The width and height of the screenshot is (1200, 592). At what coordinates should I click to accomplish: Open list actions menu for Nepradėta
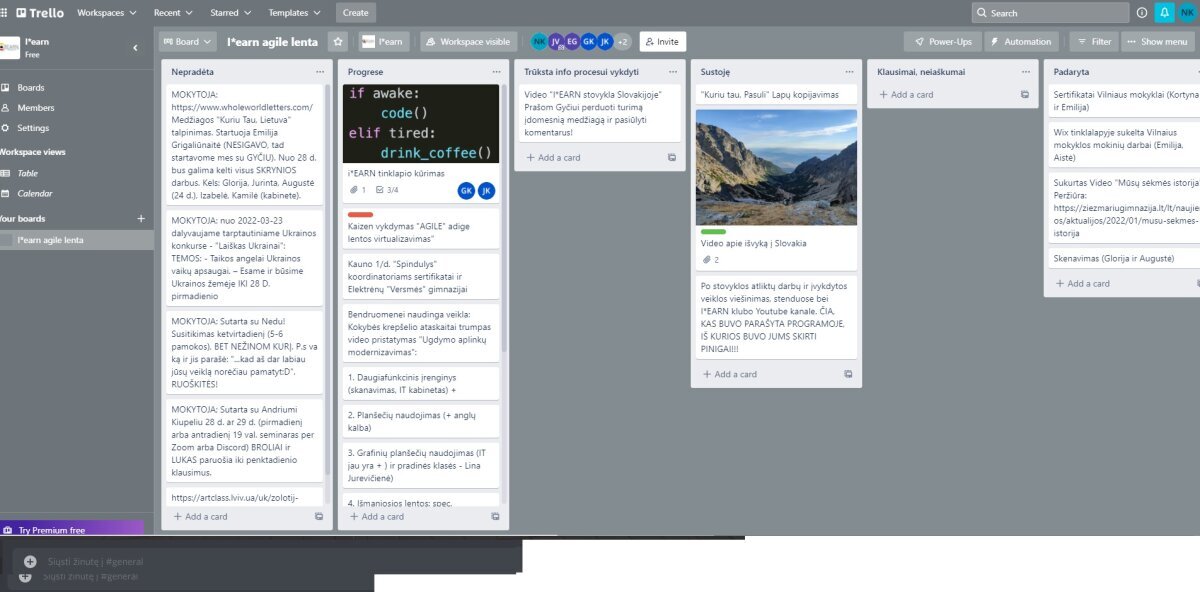[320, 72]
